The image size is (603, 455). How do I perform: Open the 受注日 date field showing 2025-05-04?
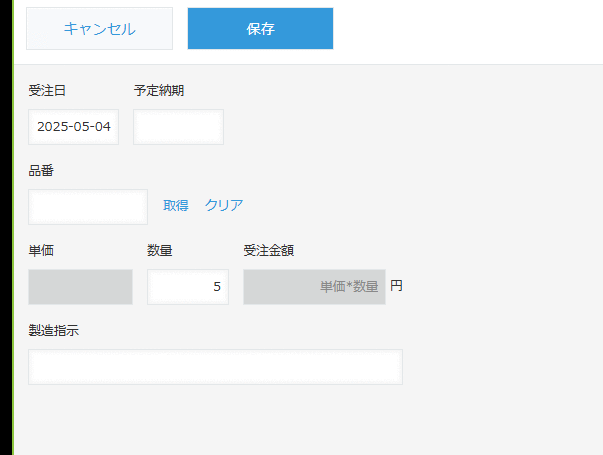(x=73, y=127)
